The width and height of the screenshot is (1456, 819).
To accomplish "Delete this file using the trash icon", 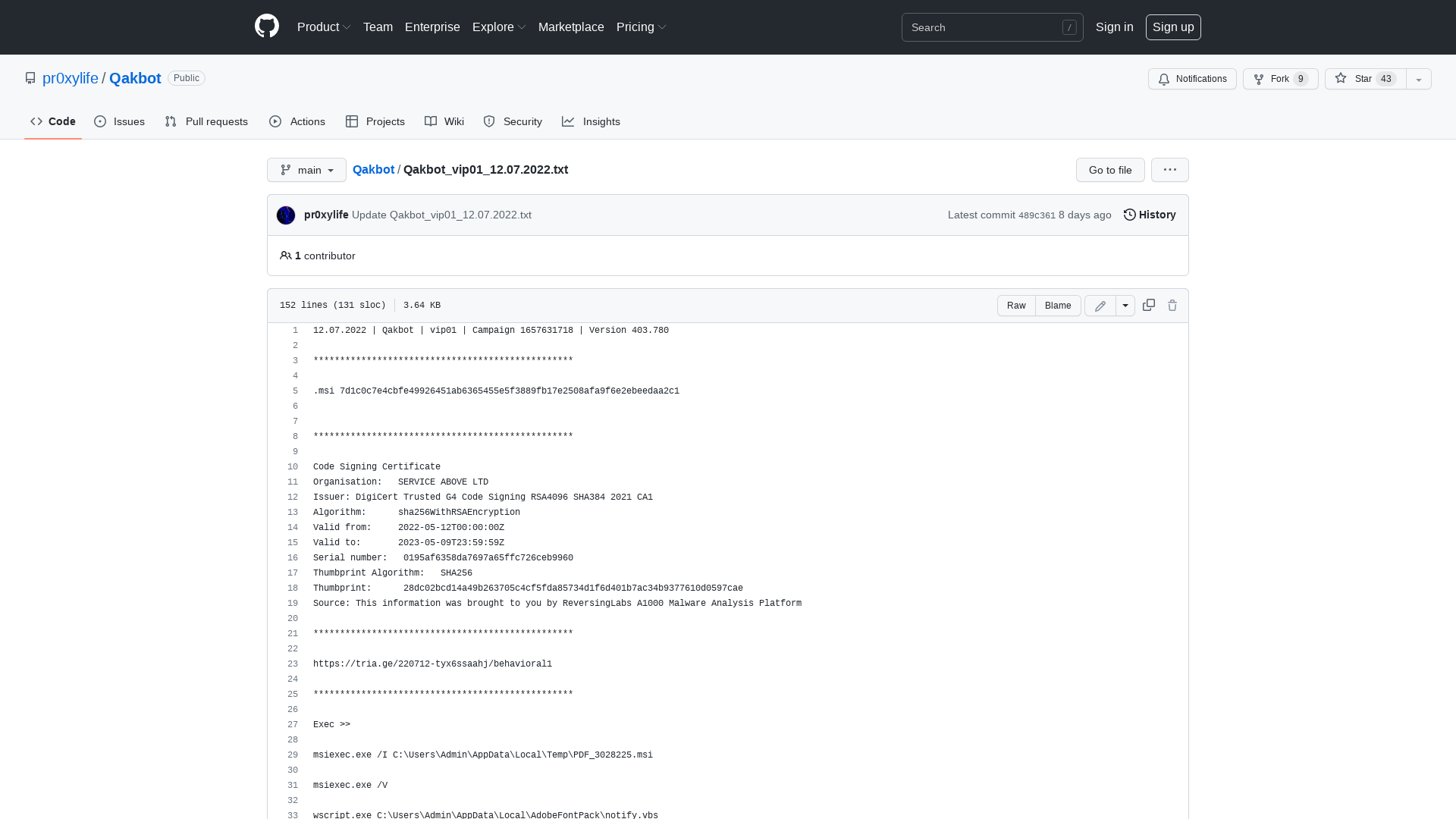I will (1172, 305).
